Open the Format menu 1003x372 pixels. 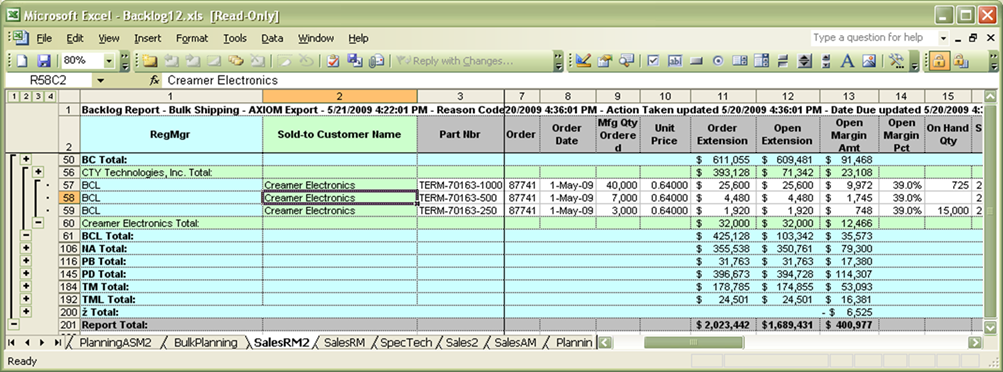coord(192,38)
